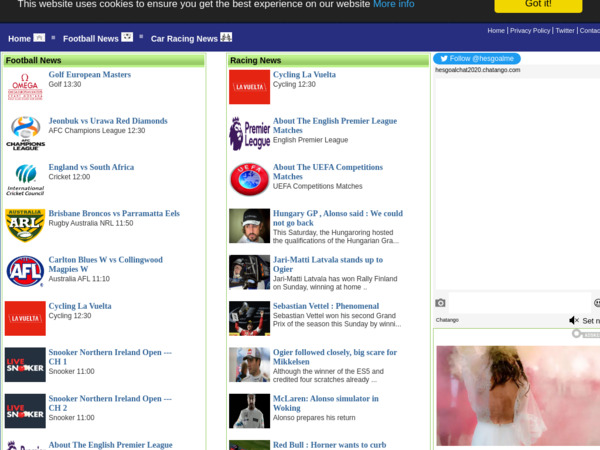600x450 pixels.
Task: Open About The English Premier League Matches, Racing column
Action: 335,126
